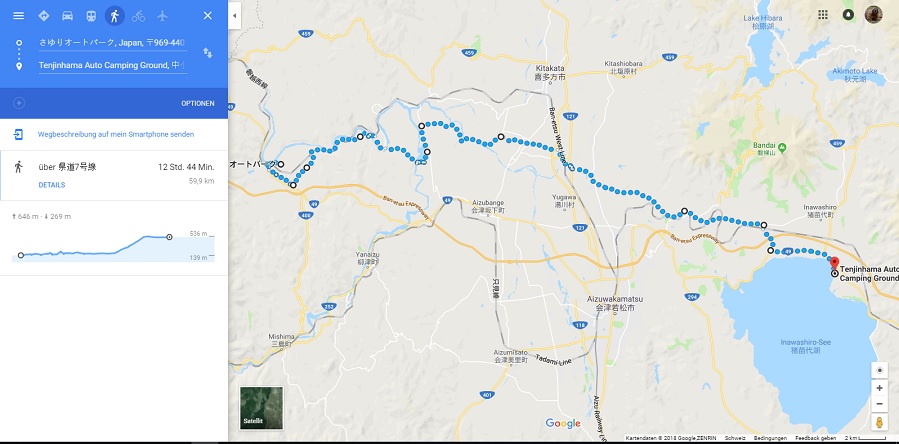Swap start and destination points
Image resolution: width=899 pixels, height=444 pixels.
coord(208,53)
